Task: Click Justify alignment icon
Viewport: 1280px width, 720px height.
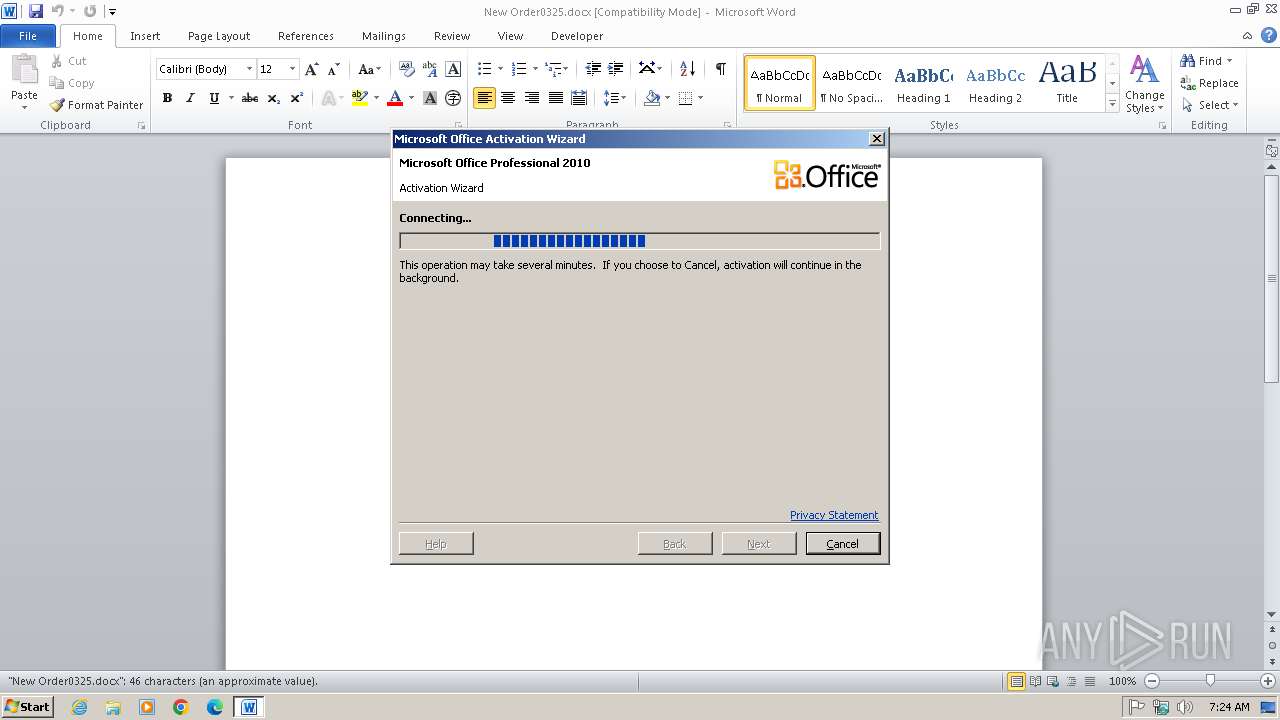Action: click(x=555, y=98)
